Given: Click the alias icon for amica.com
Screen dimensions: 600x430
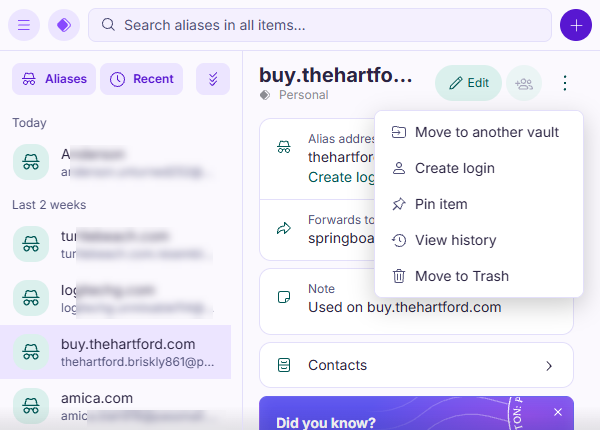Looking at the screenshot, I should point(31,406).
